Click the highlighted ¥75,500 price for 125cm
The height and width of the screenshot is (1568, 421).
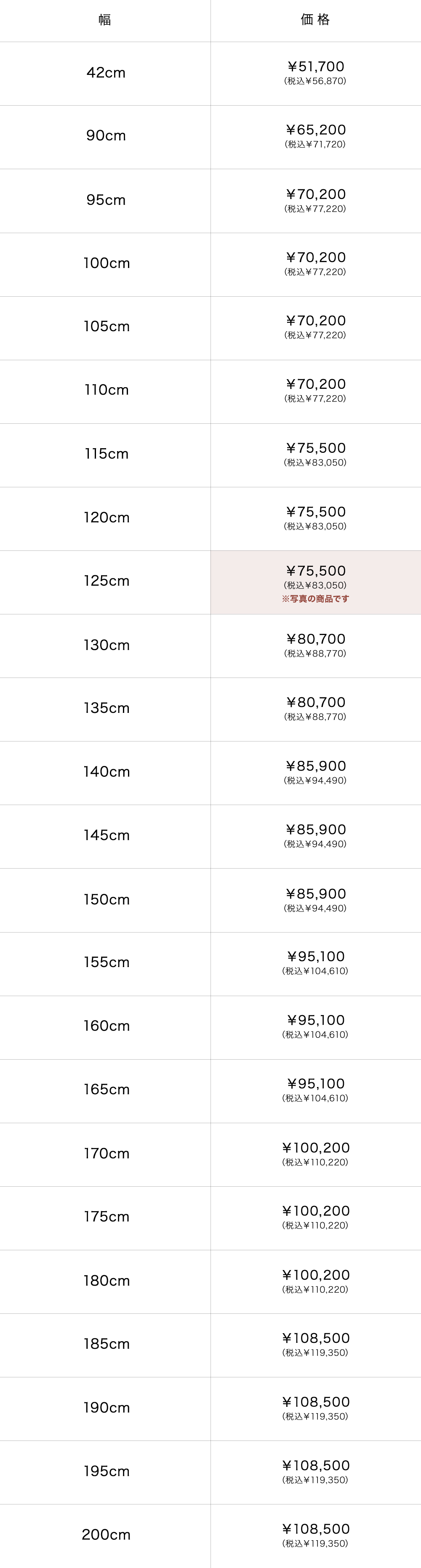click(316, 571)
